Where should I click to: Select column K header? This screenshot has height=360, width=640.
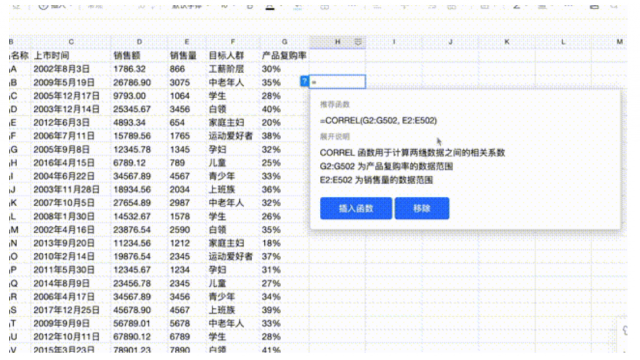click(x=507, y=42)
